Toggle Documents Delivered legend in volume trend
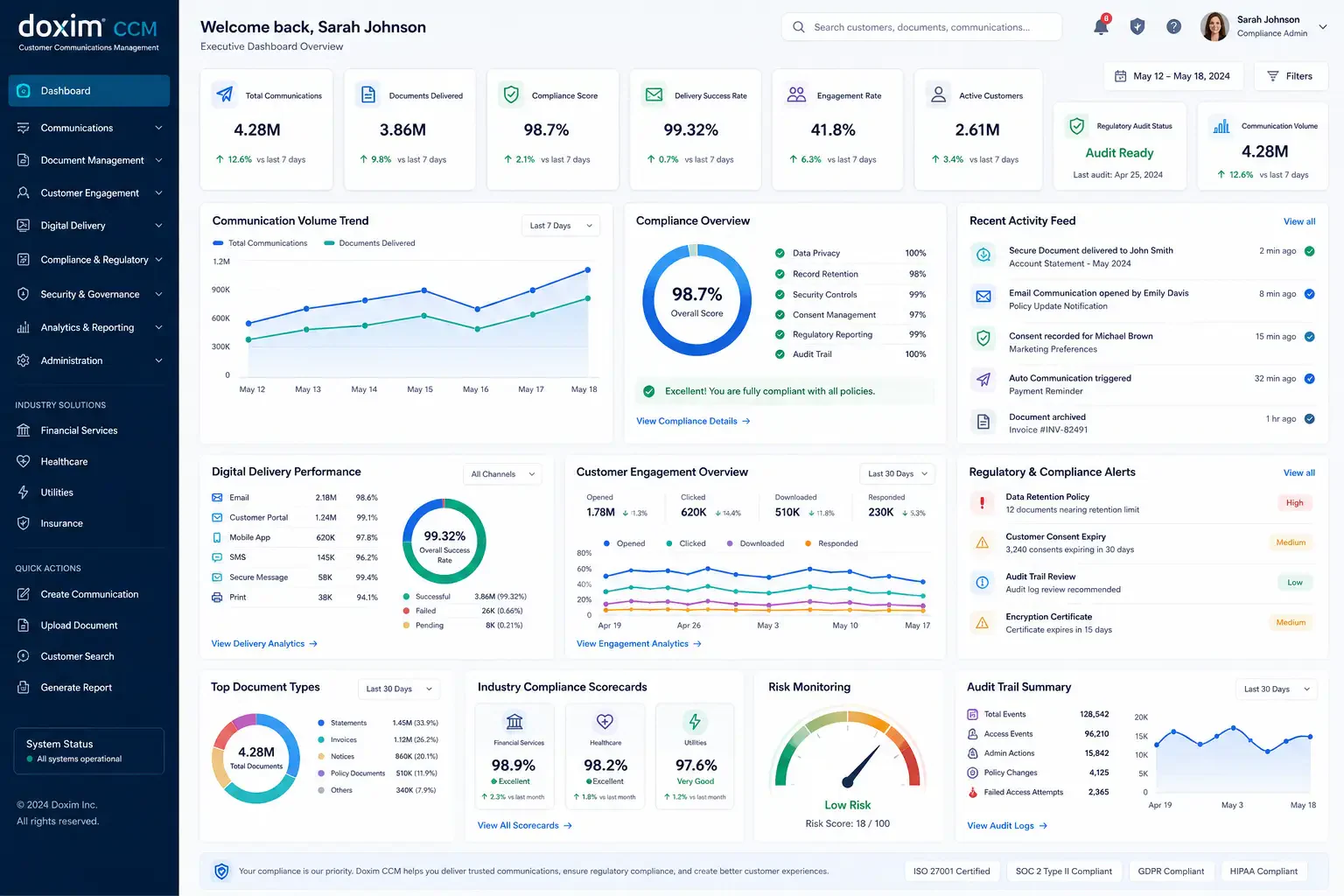The height and width of the screenshot is (896, 1344). click(370, 243)
